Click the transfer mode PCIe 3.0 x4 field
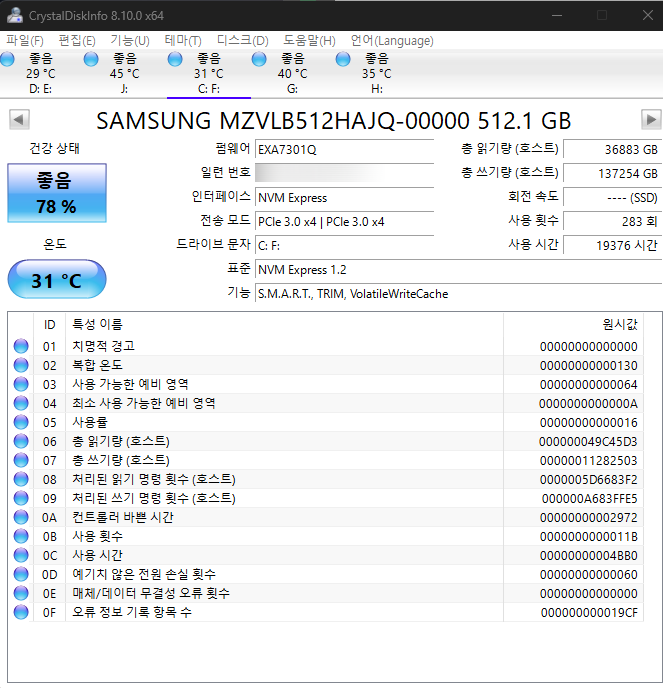 [x=344, y=222]
